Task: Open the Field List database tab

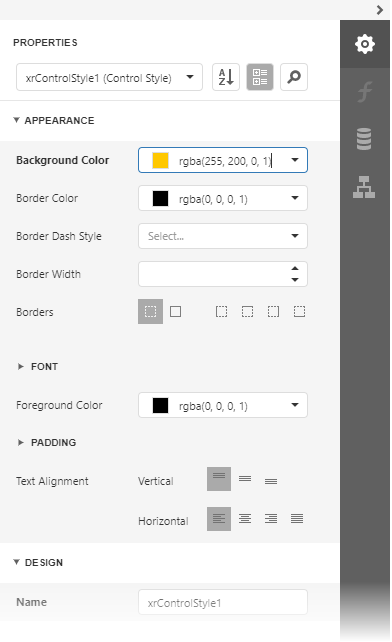Action: point(364,139)
